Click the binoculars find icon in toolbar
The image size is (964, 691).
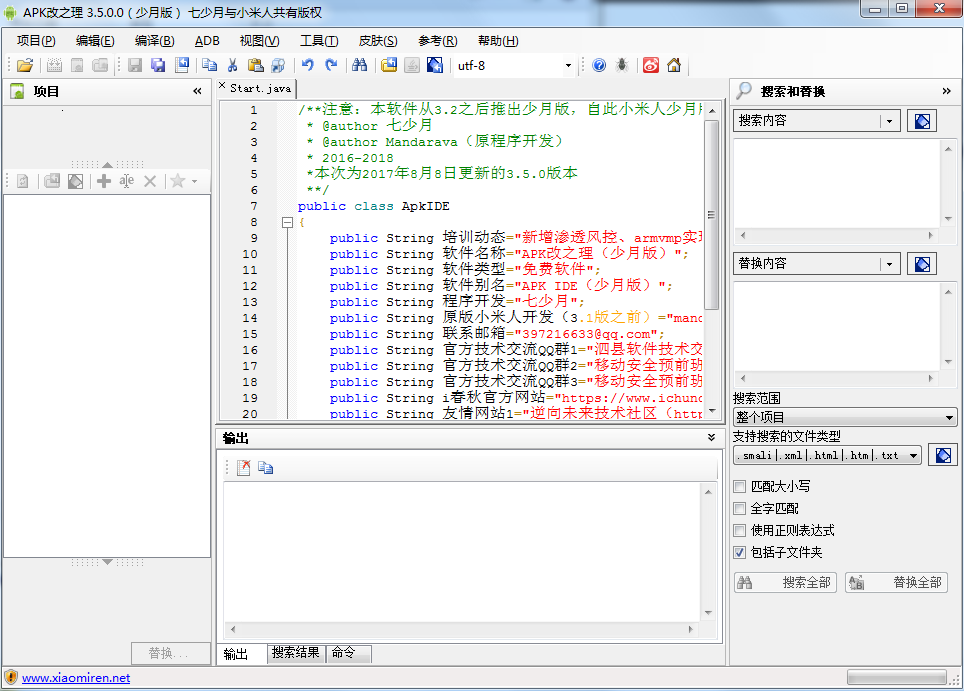360,65
